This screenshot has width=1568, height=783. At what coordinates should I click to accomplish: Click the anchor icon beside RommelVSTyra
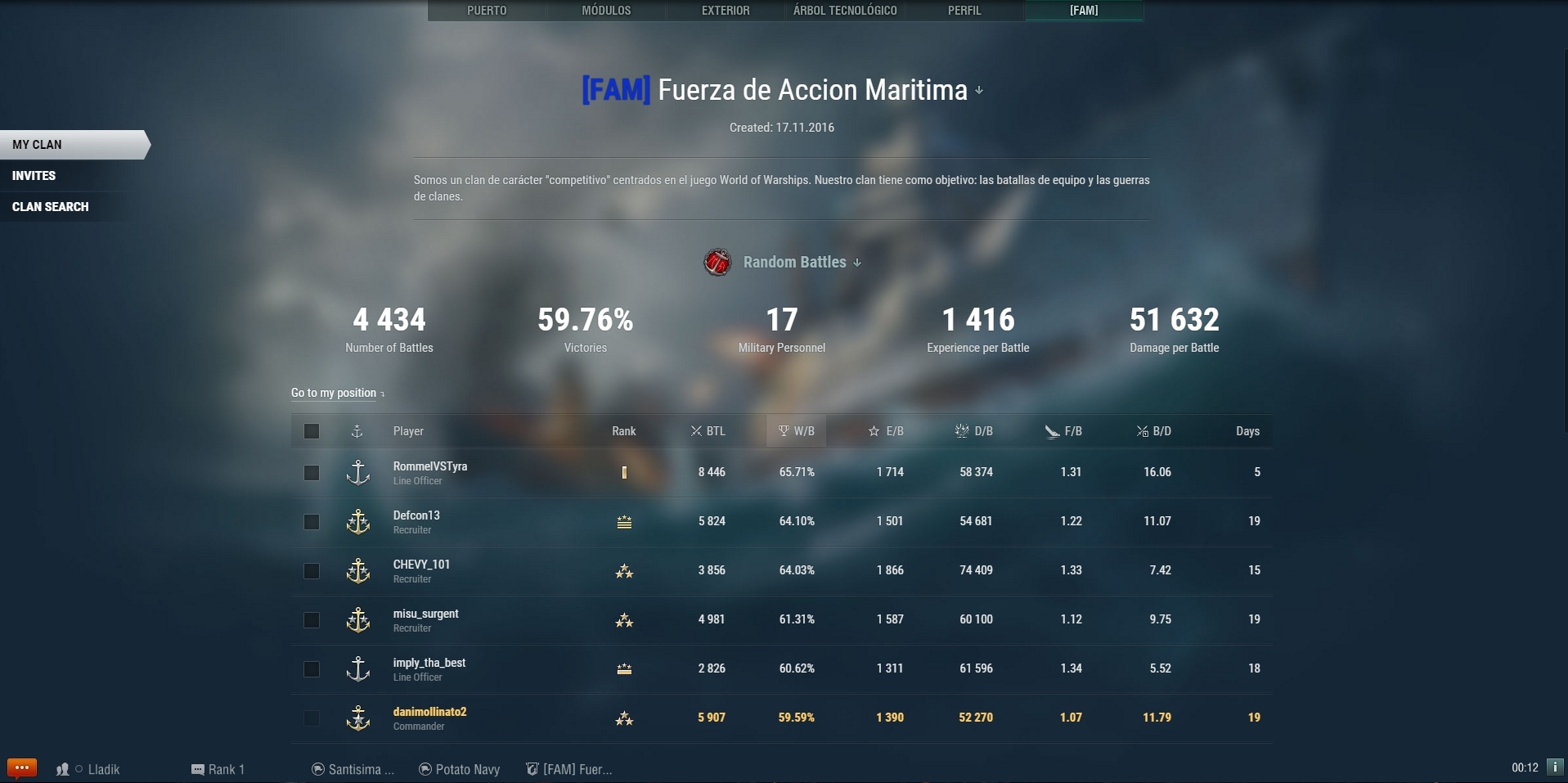click(358, 473)
